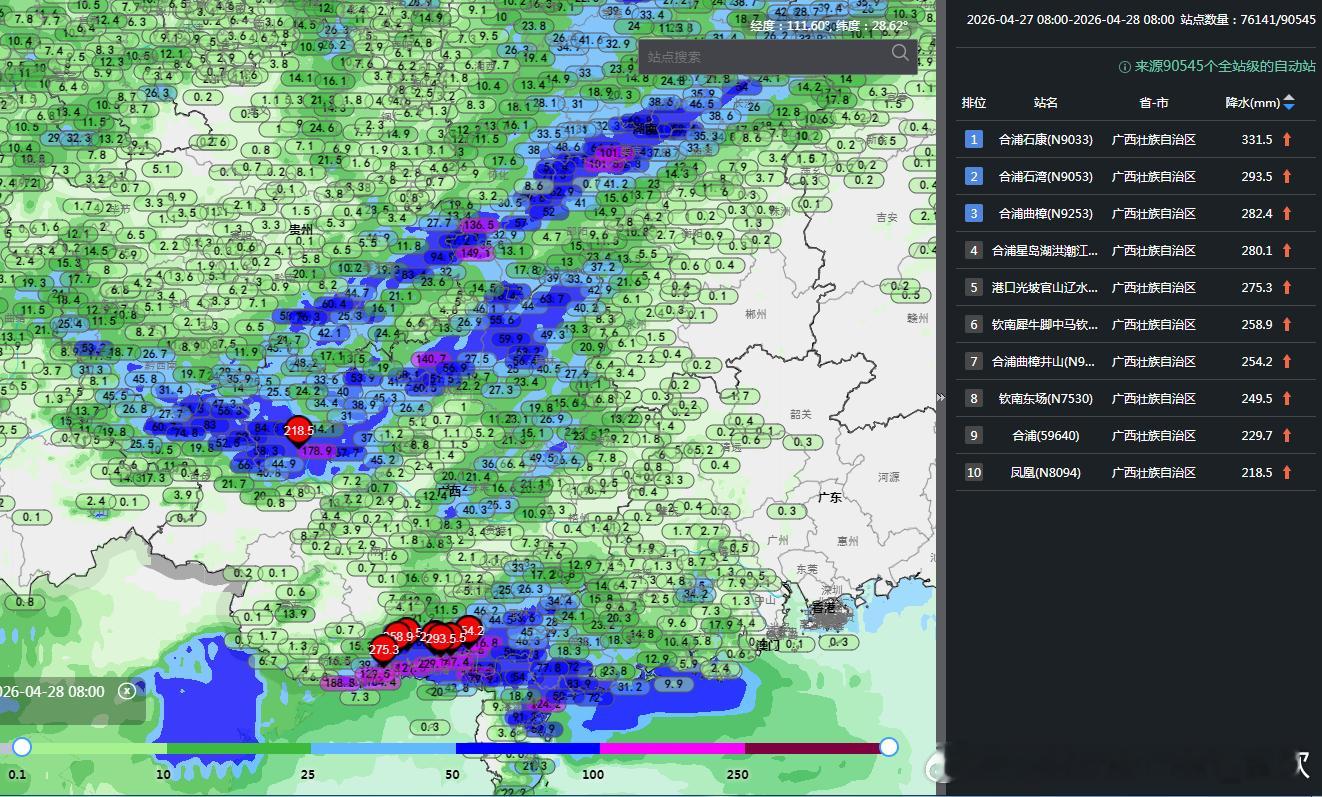Click the red up arrow for 合浦(59640)
1322x797 pixels.
click(1287, 436)
